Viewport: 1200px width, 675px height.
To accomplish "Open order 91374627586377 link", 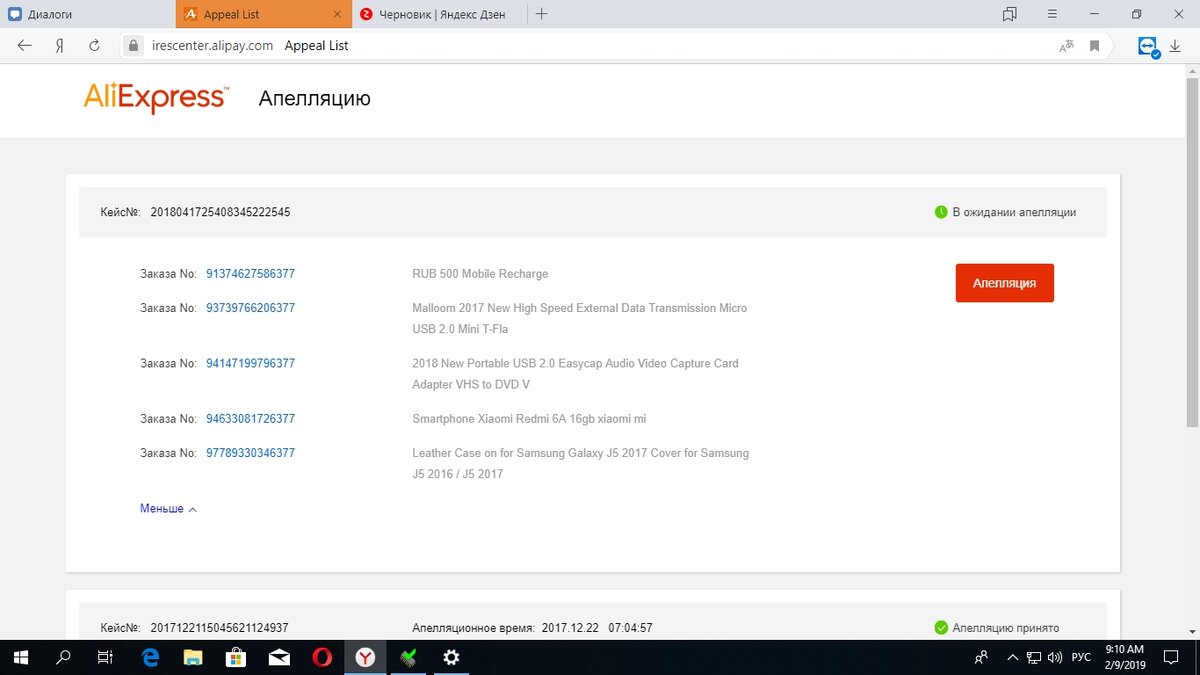I will (x=250, y=274).
